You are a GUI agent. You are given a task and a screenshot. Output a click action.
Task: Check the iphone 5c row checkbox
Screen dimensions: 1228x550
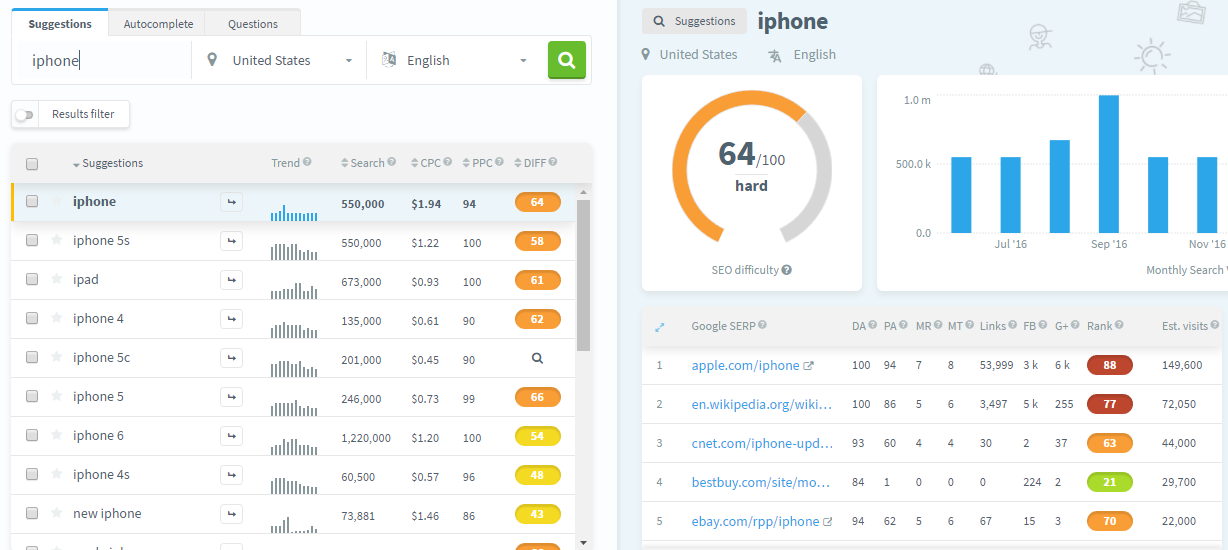[x=32, y=357]
